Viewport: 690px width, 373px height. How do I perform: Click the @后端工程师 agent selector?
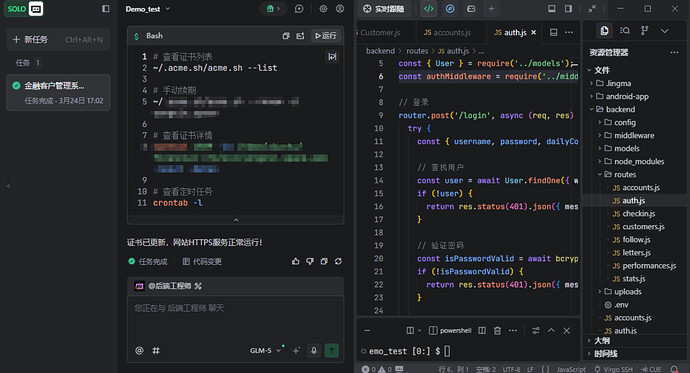click(169, 286)
